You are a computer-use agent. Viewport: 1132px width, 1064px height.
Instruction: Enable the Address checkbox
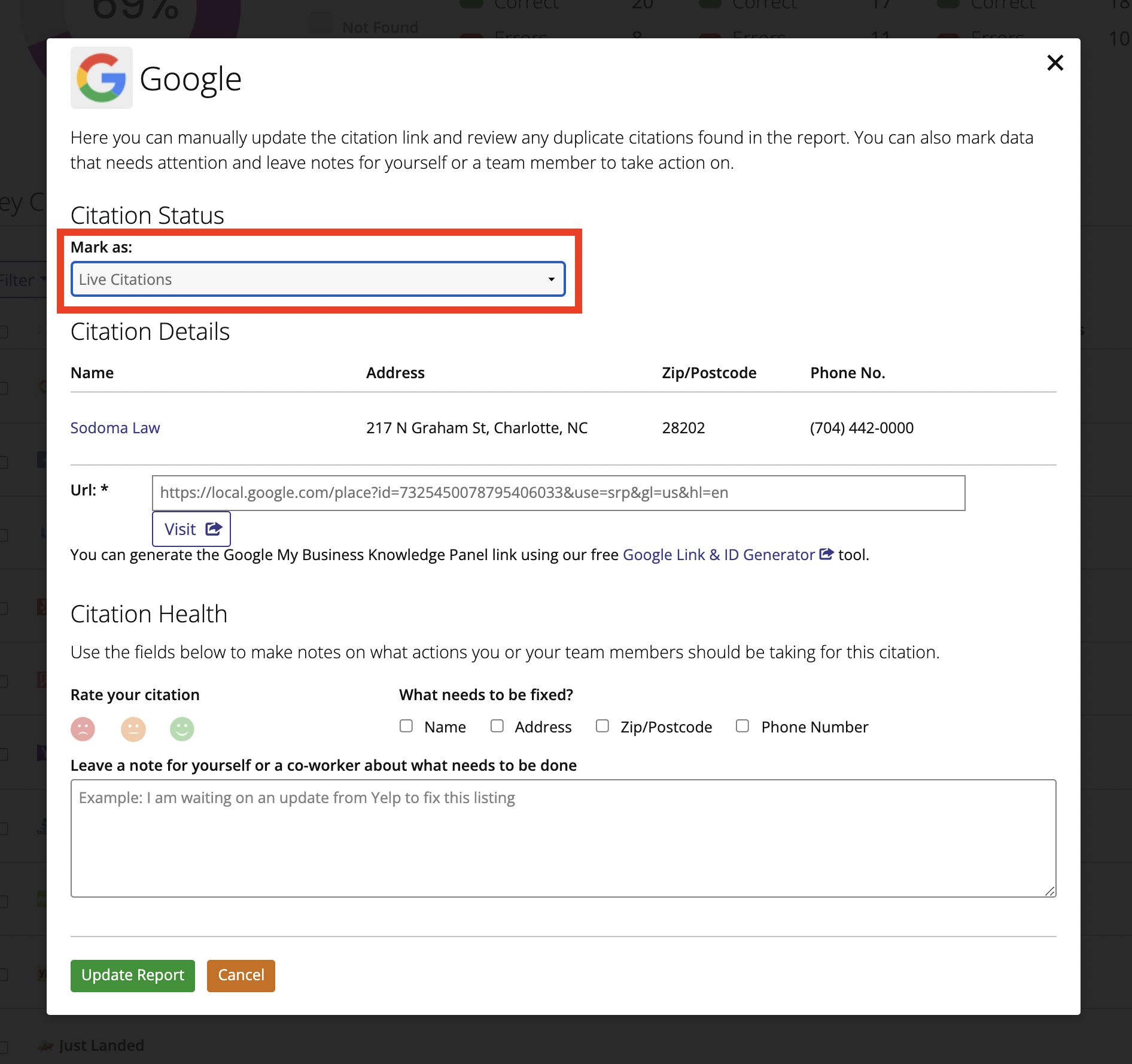coord(497,725)
